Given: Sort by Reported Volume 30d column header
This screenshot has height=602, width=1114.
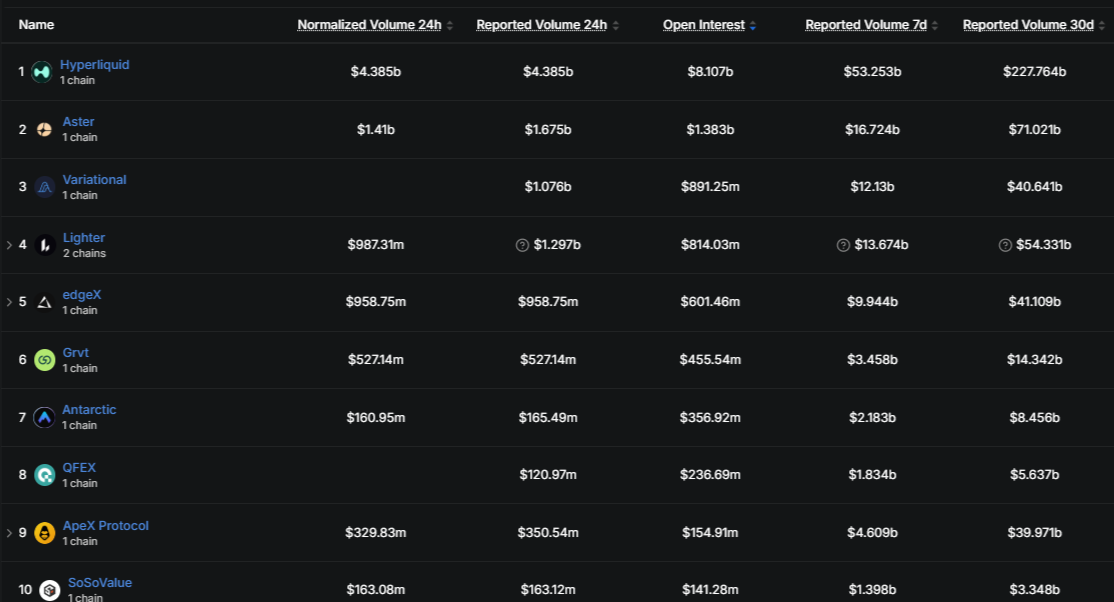Looking at the screenshot, I should [x=1028, y=25].
